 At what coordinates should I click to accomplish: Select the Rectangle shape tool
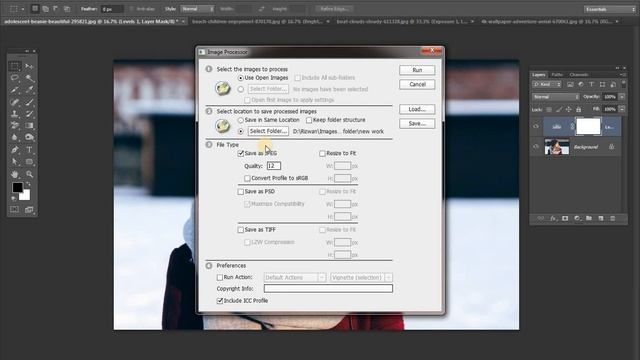click(x=29, y=162)
